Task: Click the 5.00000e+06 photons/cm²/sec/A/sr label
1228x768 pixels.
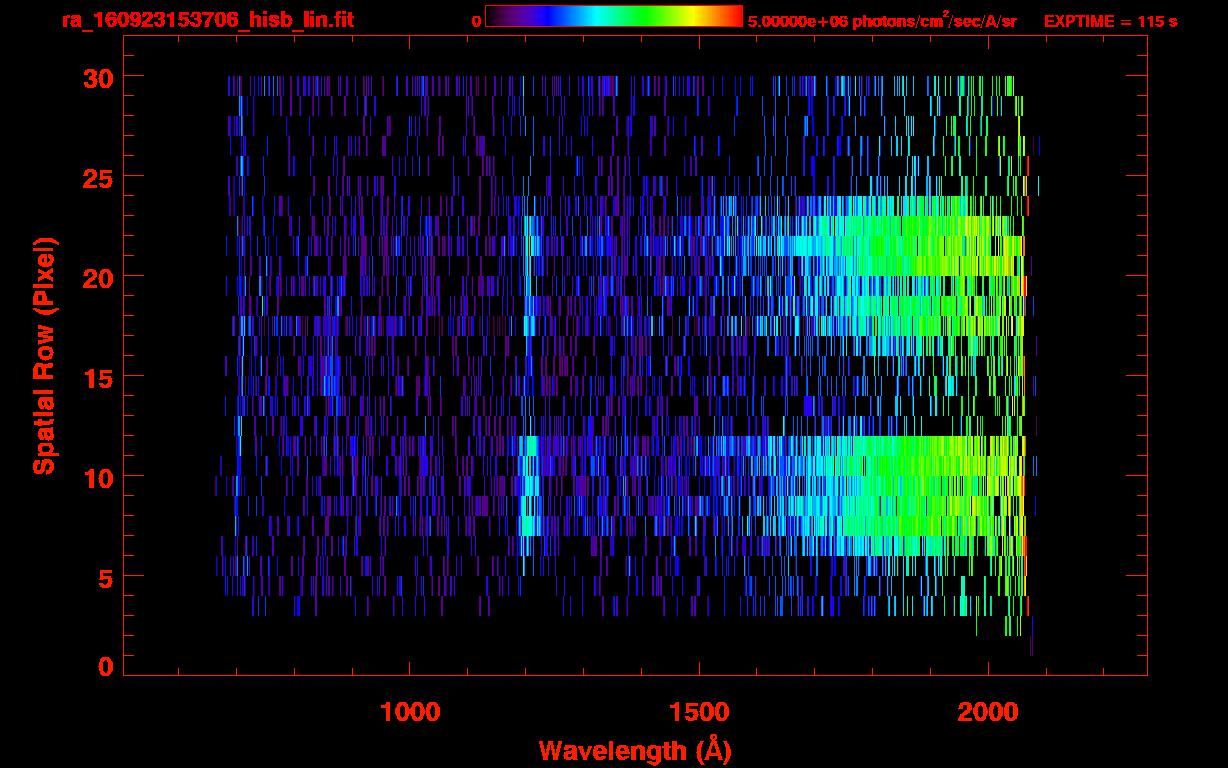Action: (882, 20)
